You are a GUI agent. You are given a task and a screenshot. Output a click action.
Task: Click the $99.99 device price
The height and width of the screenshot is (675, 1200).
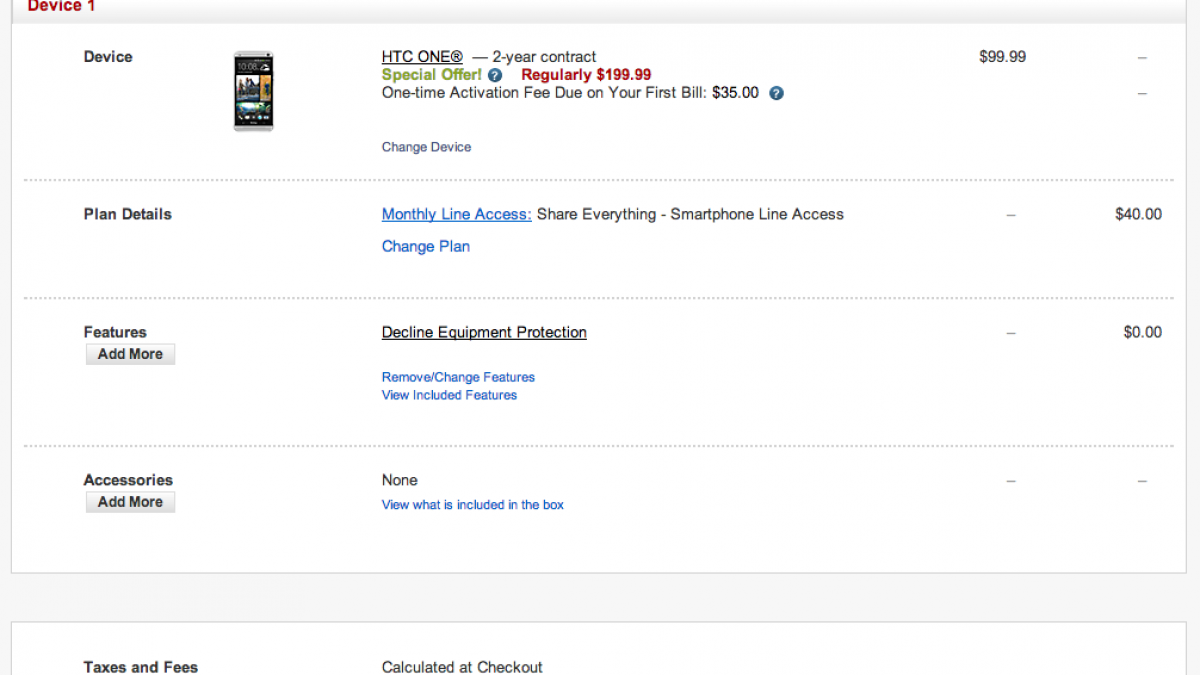pyautogui.click(x=1002, y=57)
